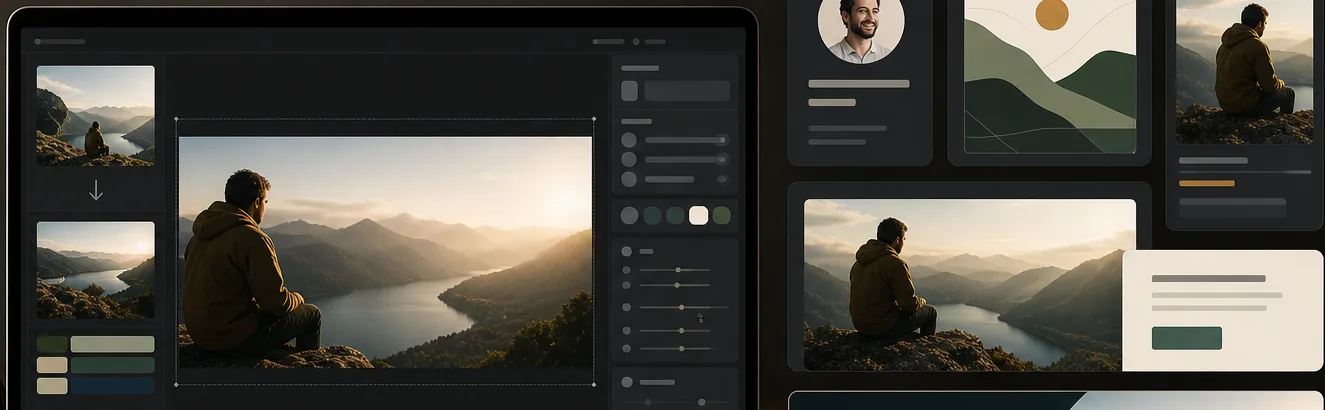Select the lower left-panel thumbnail without the man

click(96, 270)
